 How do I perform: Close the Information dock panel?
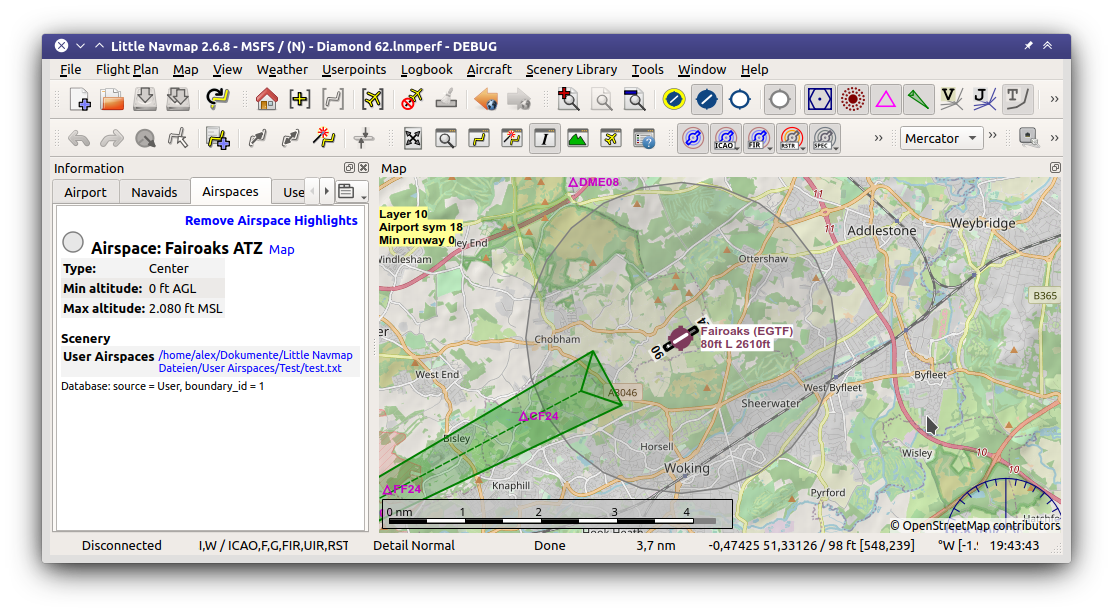click(x=363, y=168)
